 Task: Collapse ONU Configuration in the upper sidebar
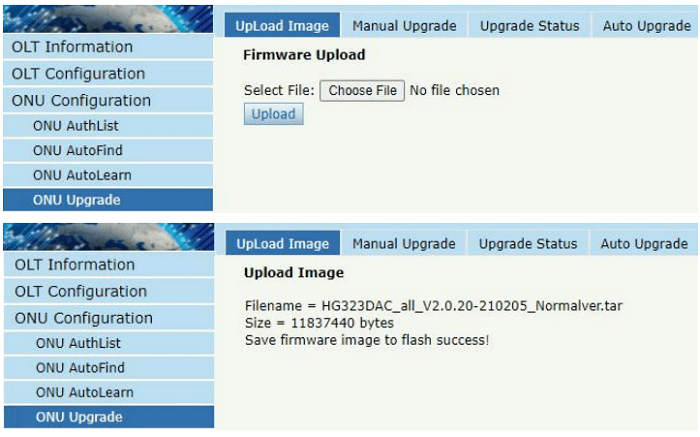click(x=81, y=101)
